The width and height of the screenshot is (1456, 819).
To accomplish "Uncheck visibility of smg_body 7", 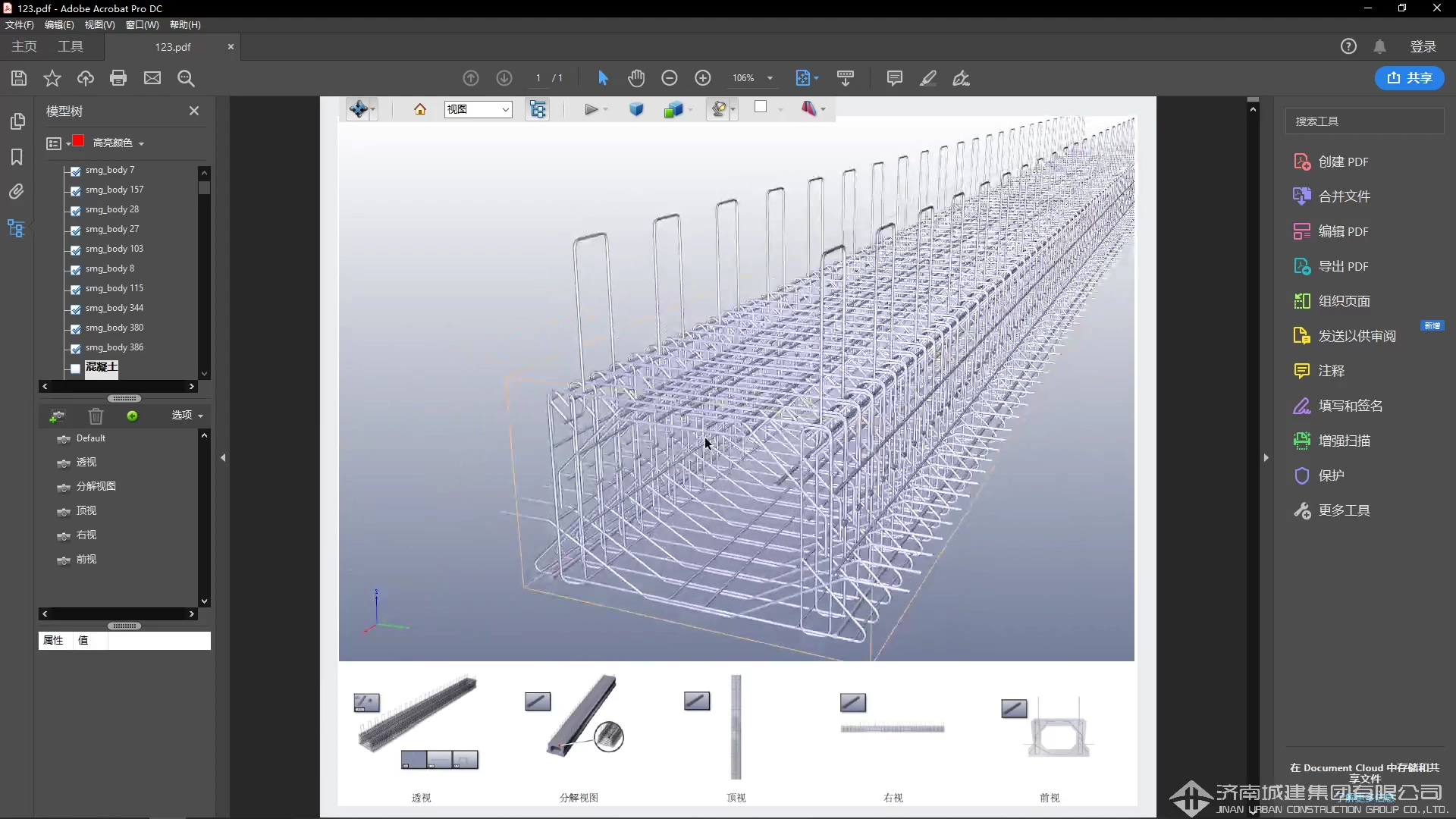I will tap(75, 171).
